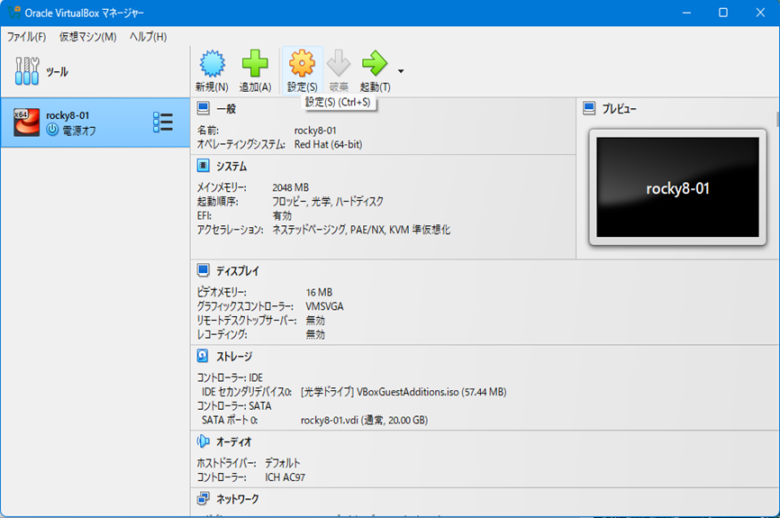Click the ディスプレイ section heading link

coord(237,271)
